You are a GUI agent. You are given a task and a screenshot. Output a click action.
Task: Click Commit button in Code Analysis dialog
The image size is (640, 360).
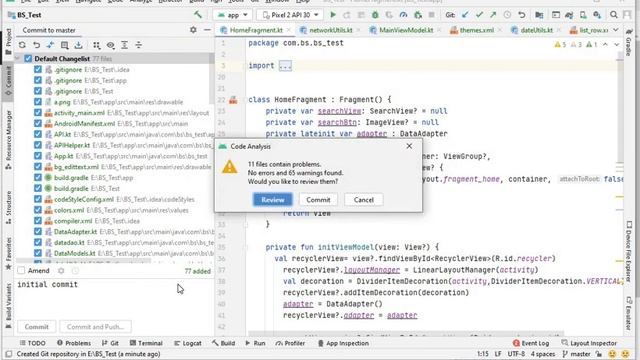318,200
